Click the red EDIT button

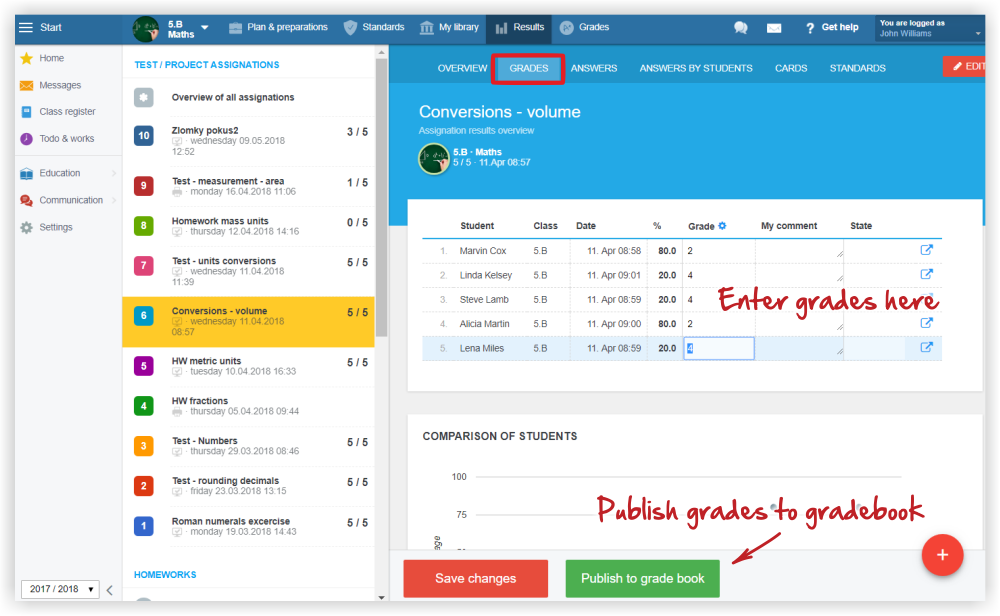tap(964, 66)
